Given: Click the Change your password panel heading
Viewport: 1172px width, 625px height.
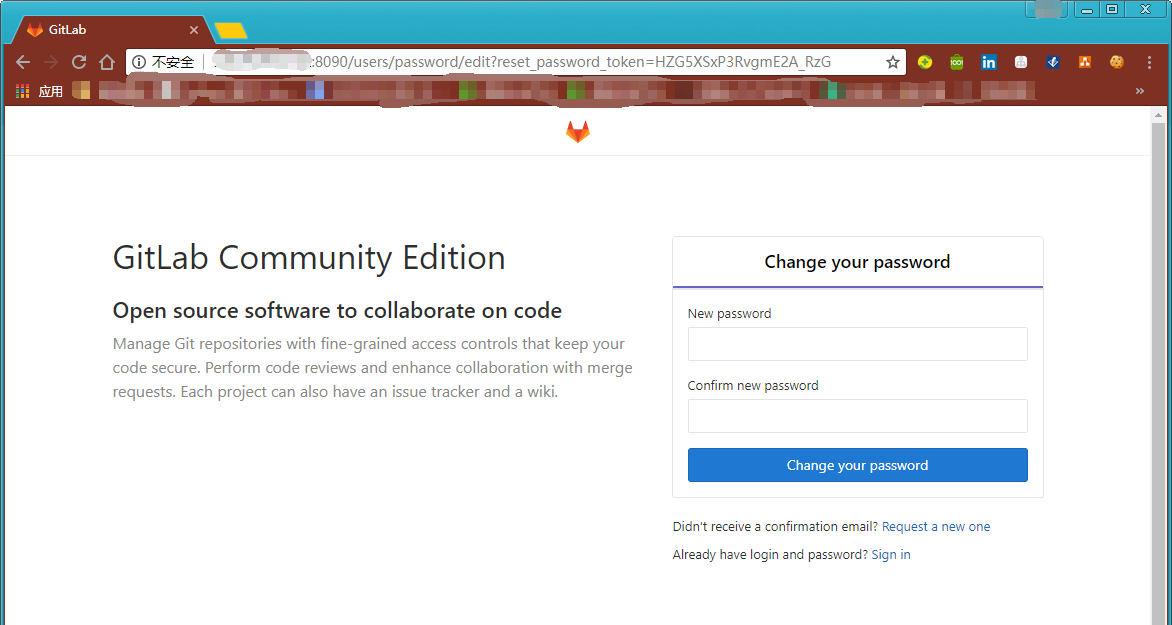Looking at the screenshot, I should click(857, 262).
